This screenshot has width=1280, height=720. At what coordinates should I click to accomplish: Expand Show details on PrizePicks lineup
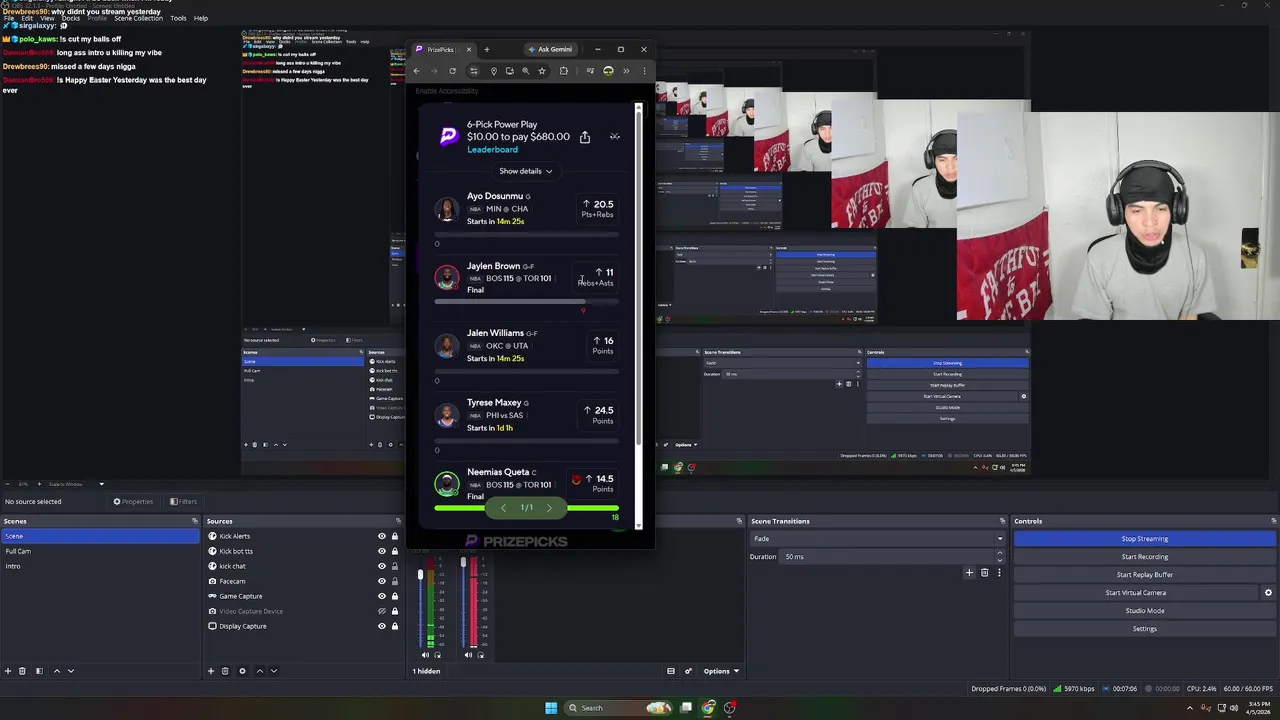click(x=525, y=171)
